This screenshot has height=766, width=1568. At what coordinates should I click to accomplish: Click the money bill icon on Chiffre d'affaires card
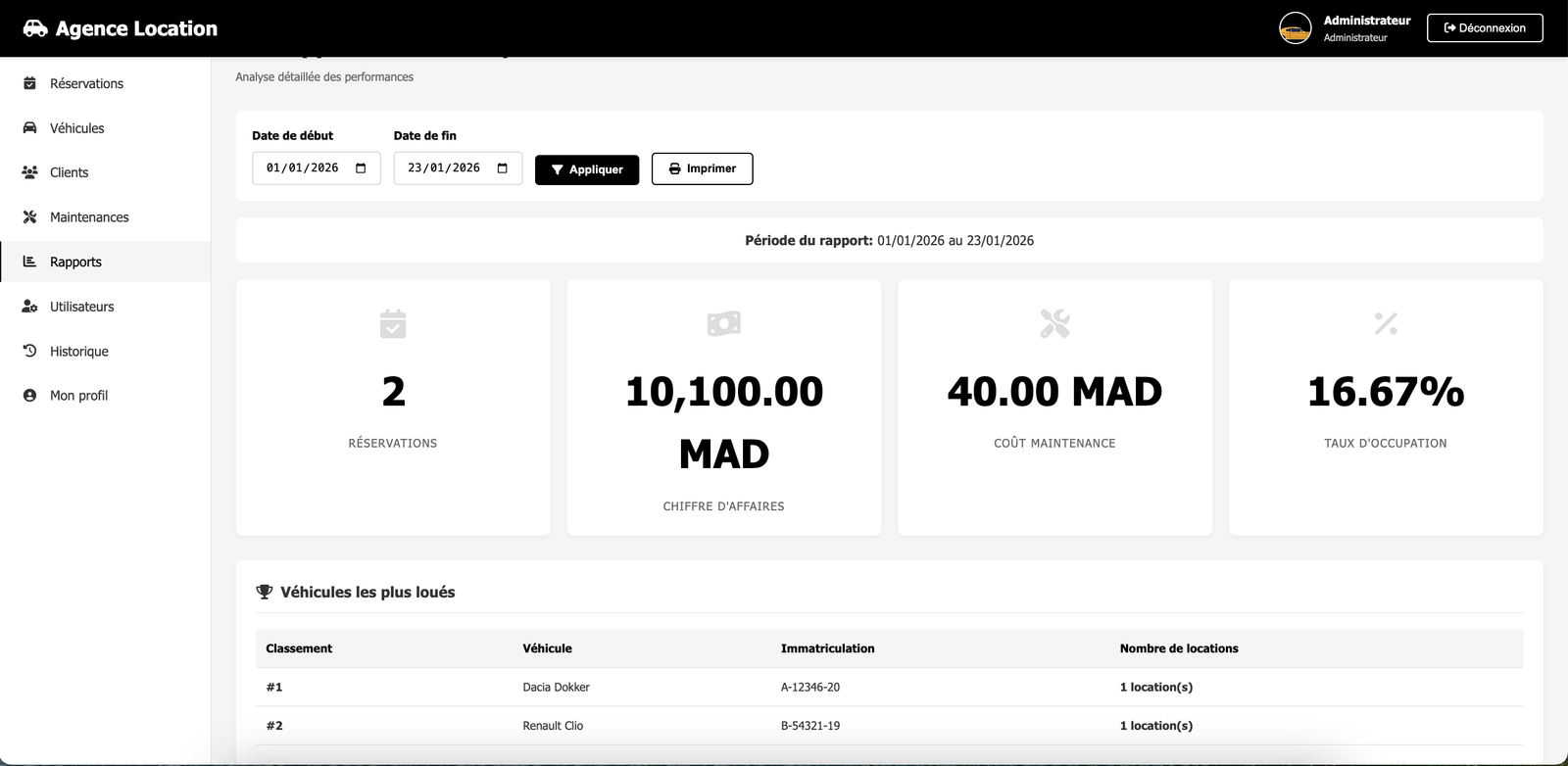[724, 323]
